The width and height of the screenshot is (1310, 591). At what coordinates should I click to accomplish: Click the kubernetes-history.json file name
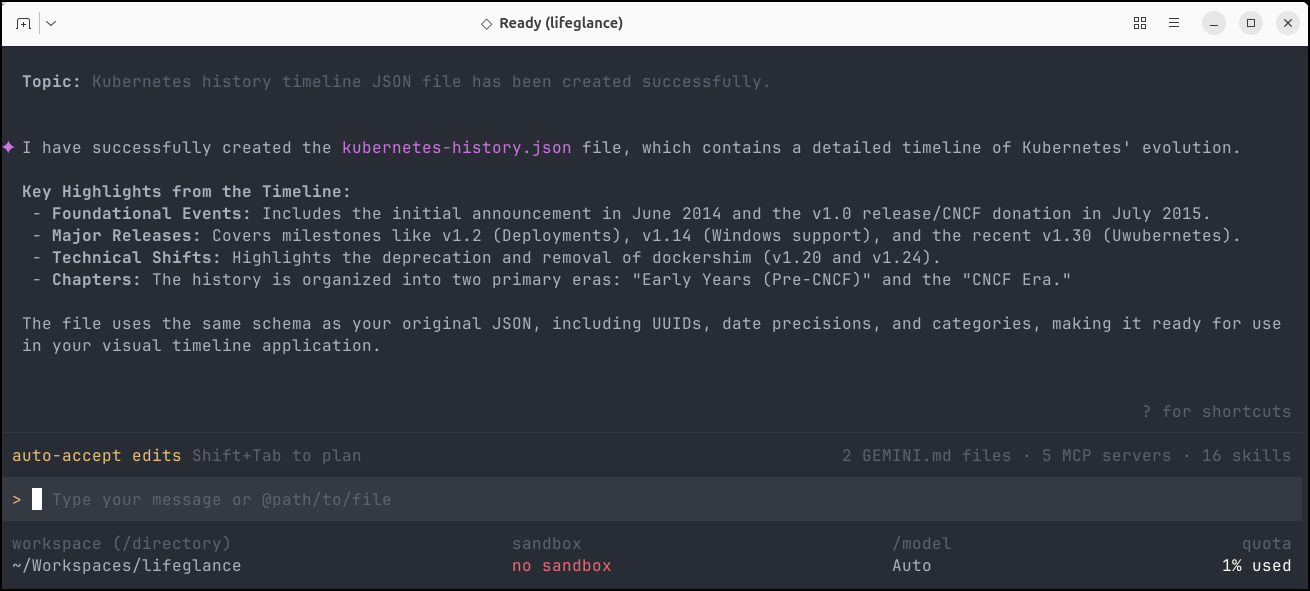[457, 148]
